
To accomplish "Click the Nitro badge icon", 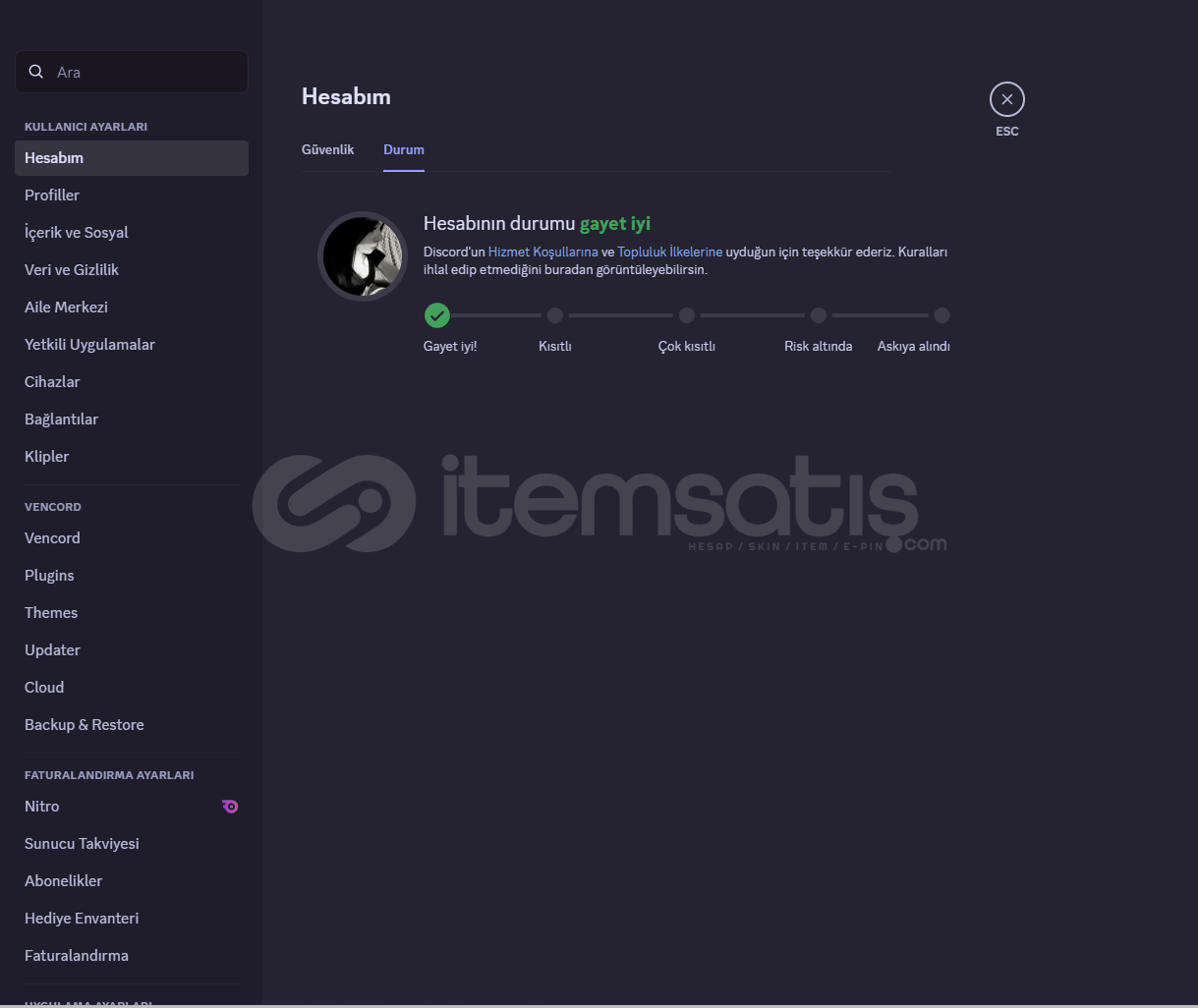I will click(x=230, y=807).
